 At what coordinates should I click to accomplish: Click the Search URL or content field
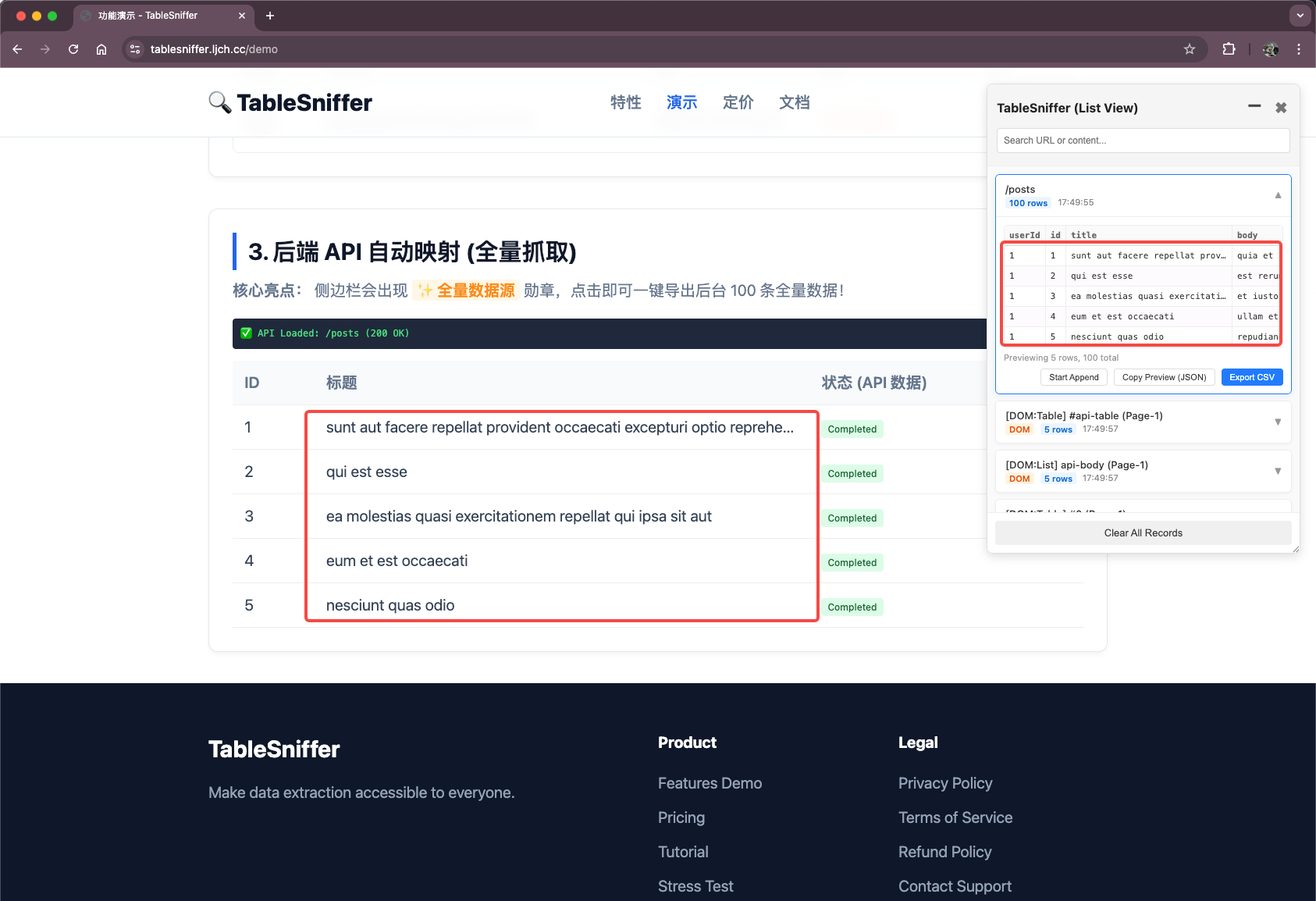coord(1142,140)
